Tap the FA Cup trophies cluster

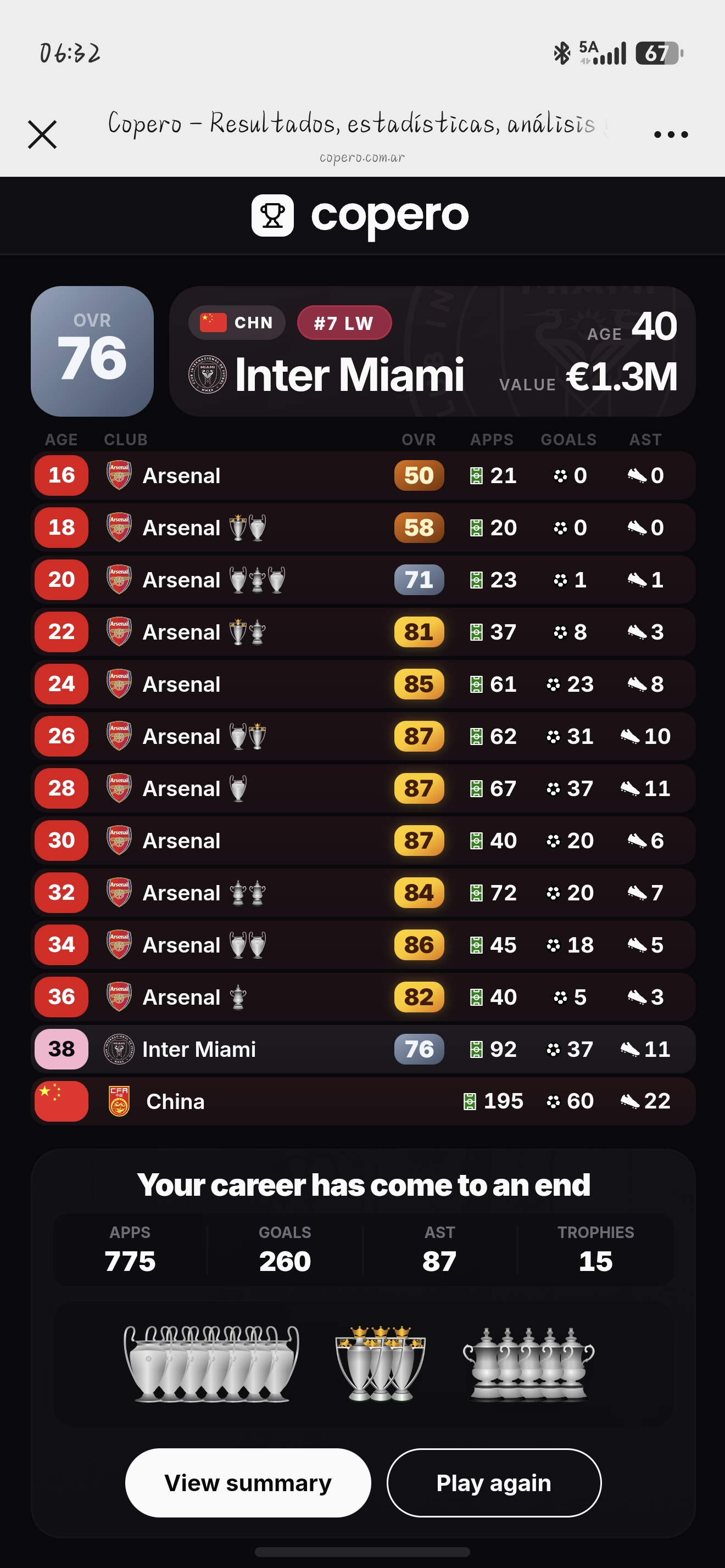528,1363
